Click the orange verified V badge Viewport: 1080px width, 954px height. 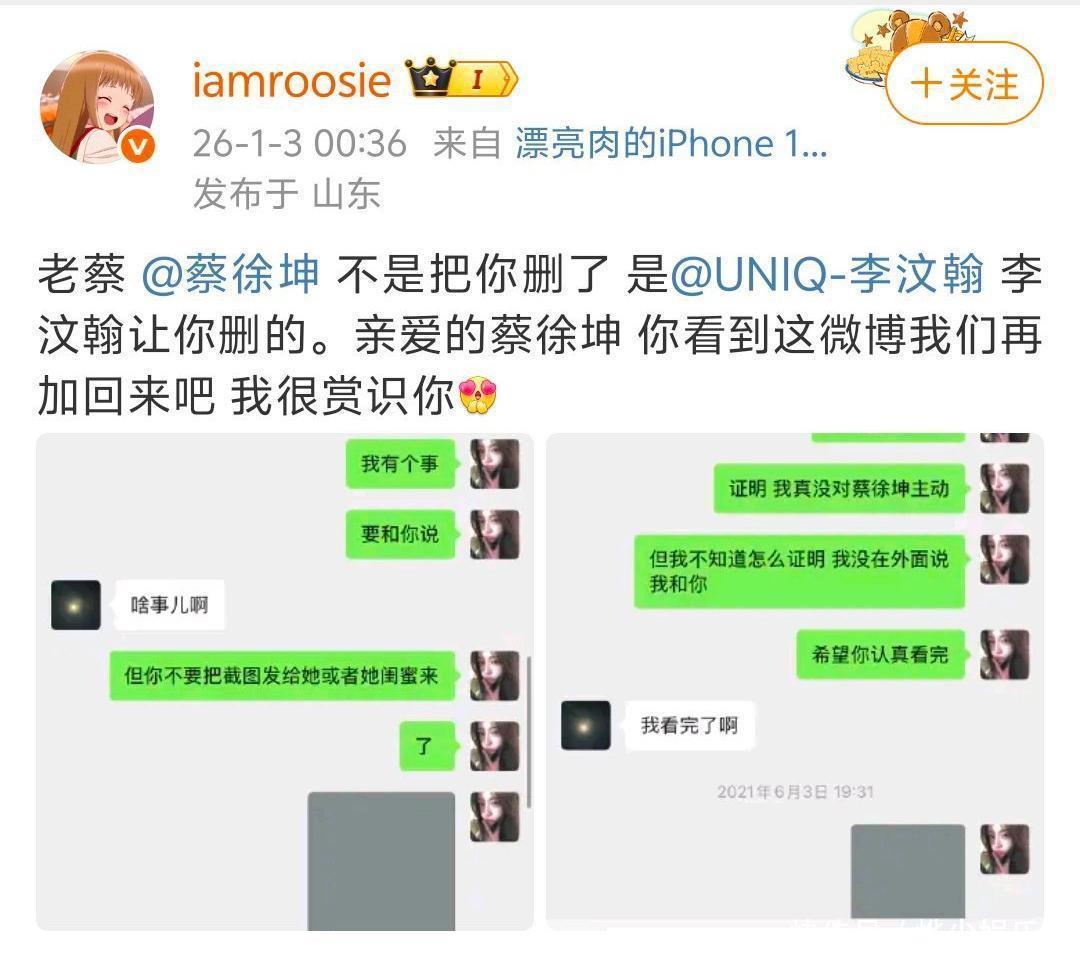click(138, 147)
